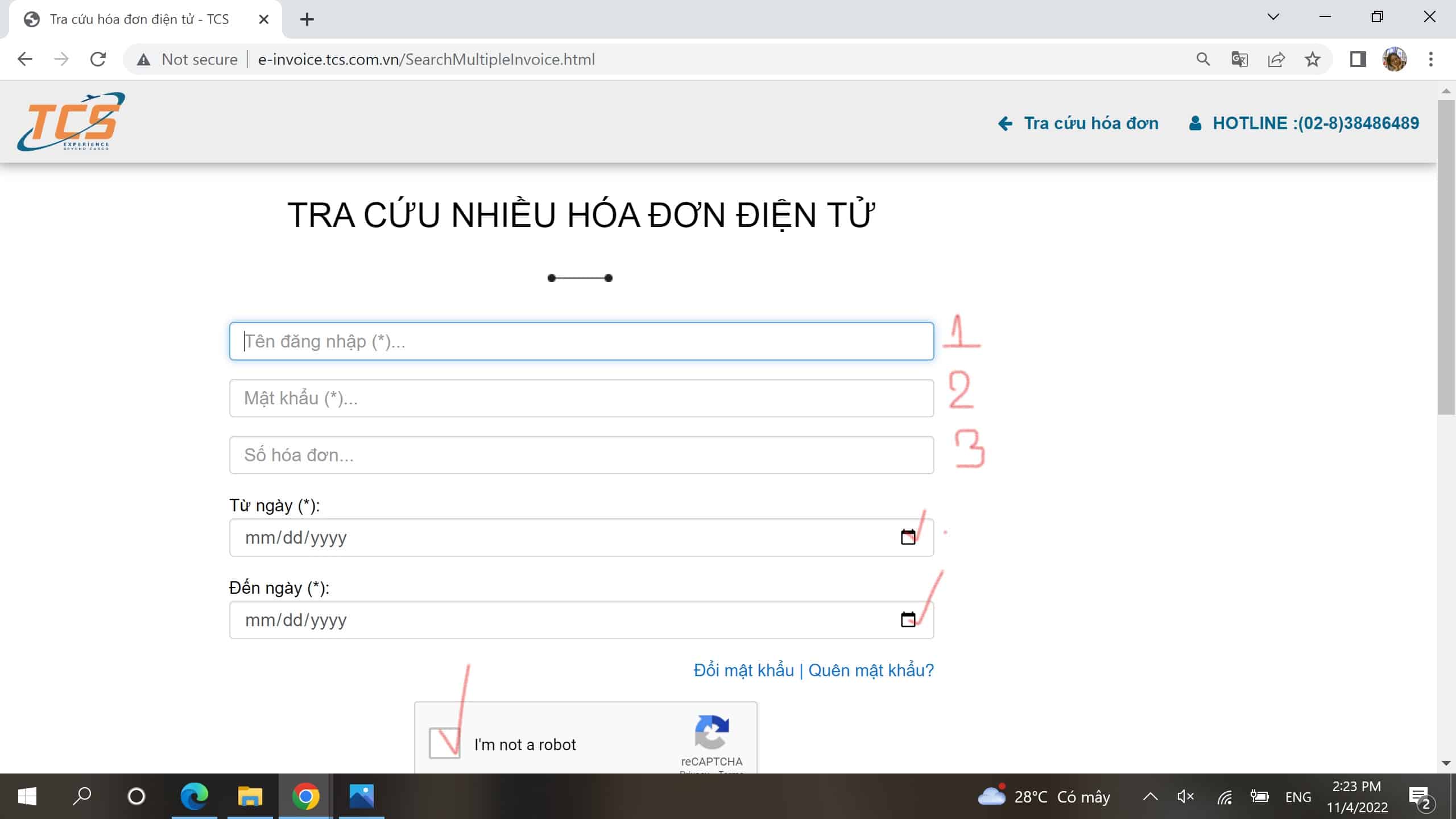Show hidden system tray icons
The height and width of the screenshot is (819, 1456).
[x=1150, y=796]
